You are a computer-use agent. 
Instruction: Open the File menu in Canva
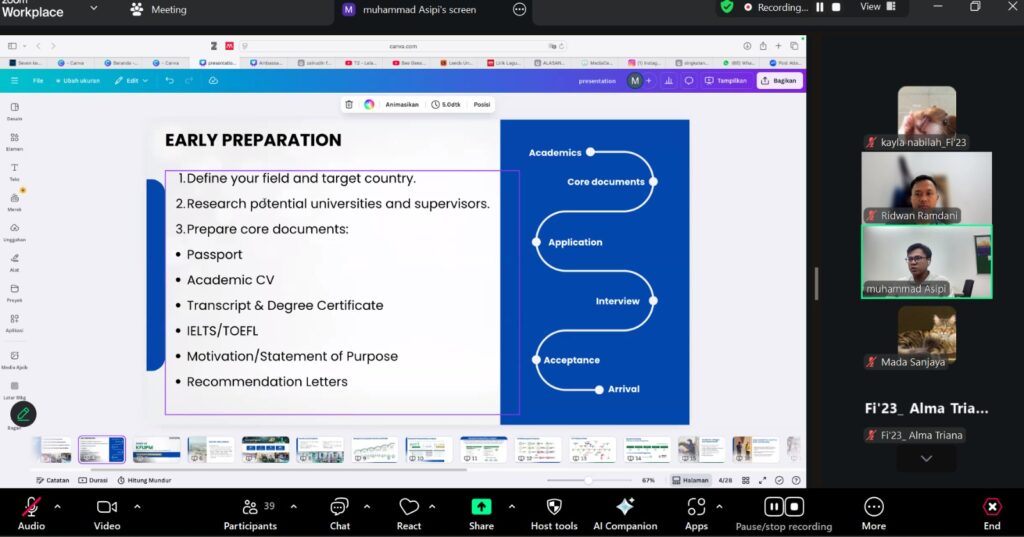point(38,81)
